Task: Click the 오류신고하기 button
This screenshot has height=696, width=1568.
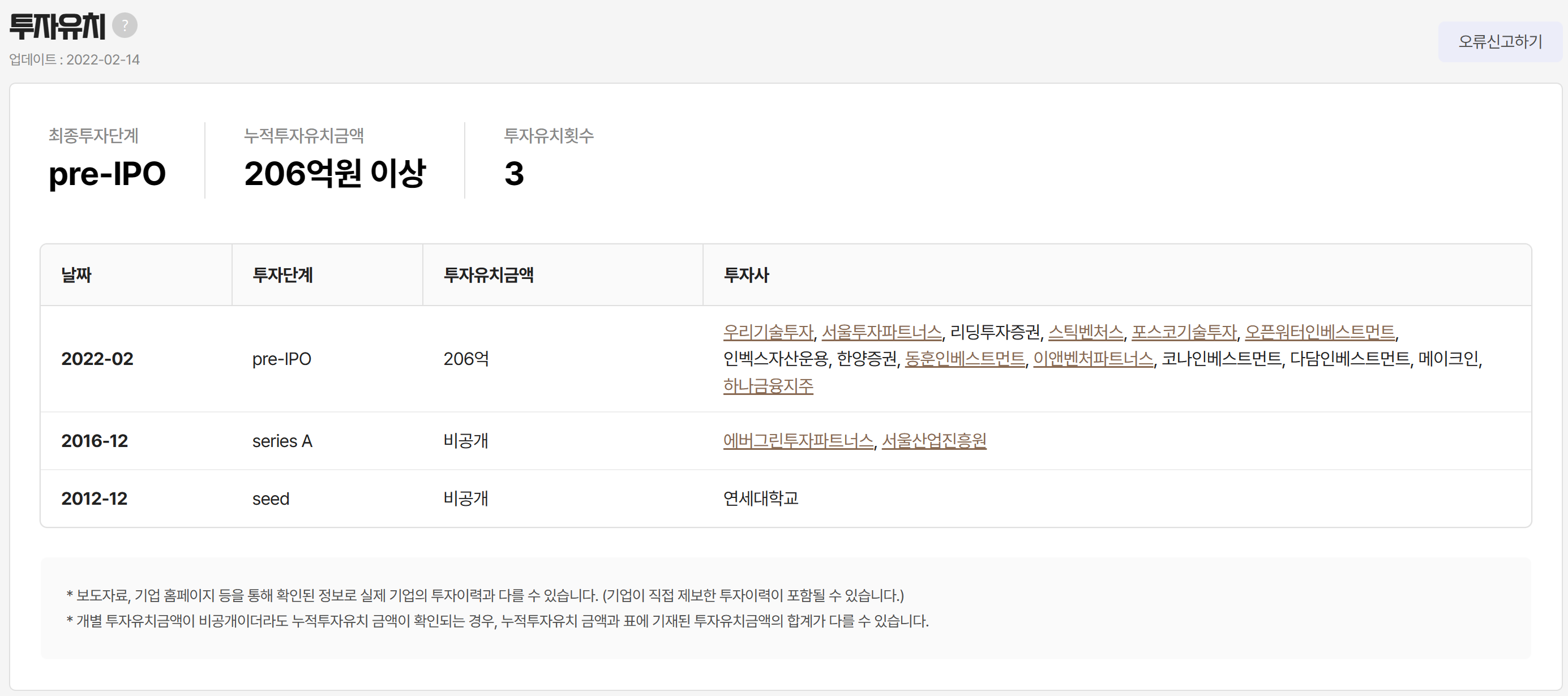Action: pos(1499,41)
